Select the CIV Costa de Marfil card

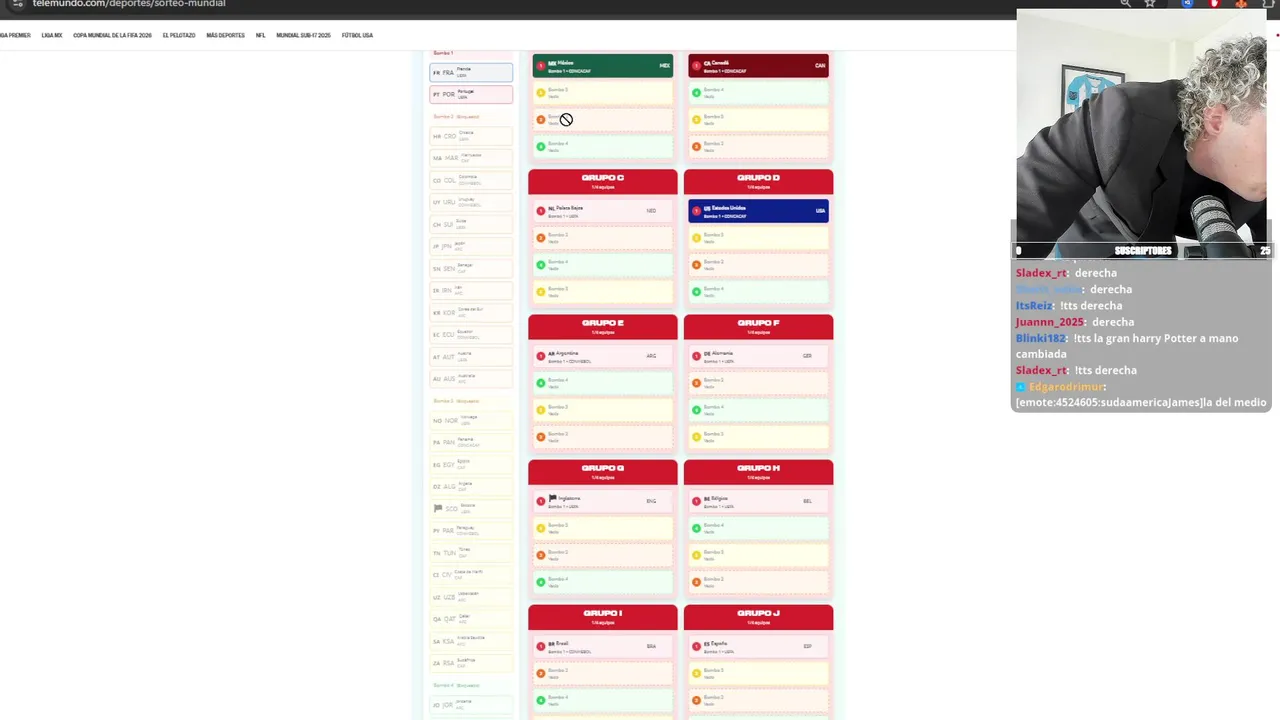click(471, 574)
